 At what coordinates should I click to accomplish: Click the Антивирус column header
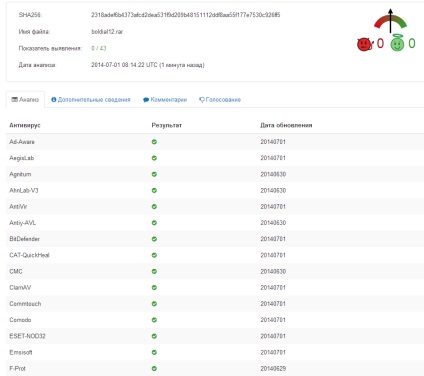point(25,125)
